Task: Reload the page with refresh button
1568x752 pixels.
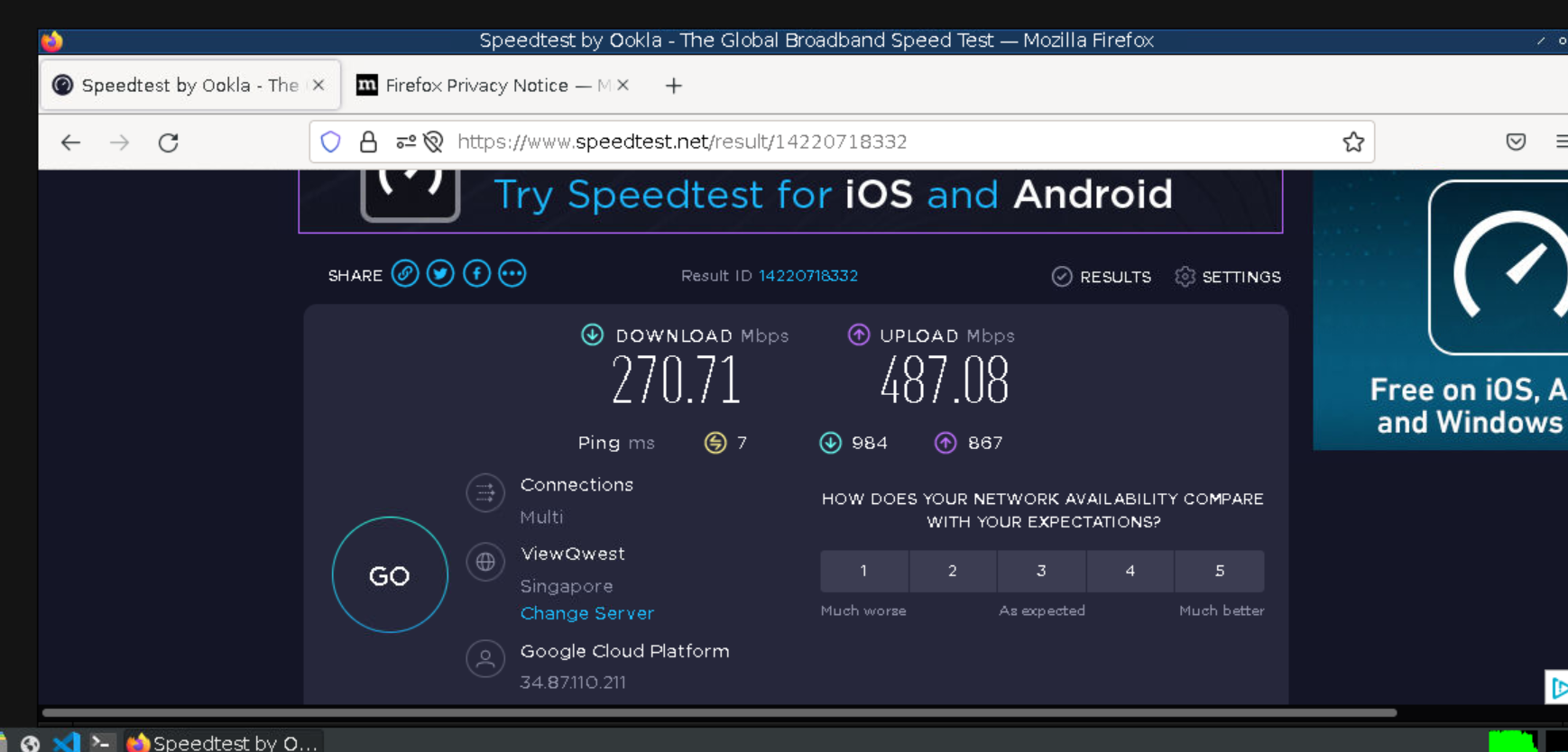Action: tap(169, 142)
